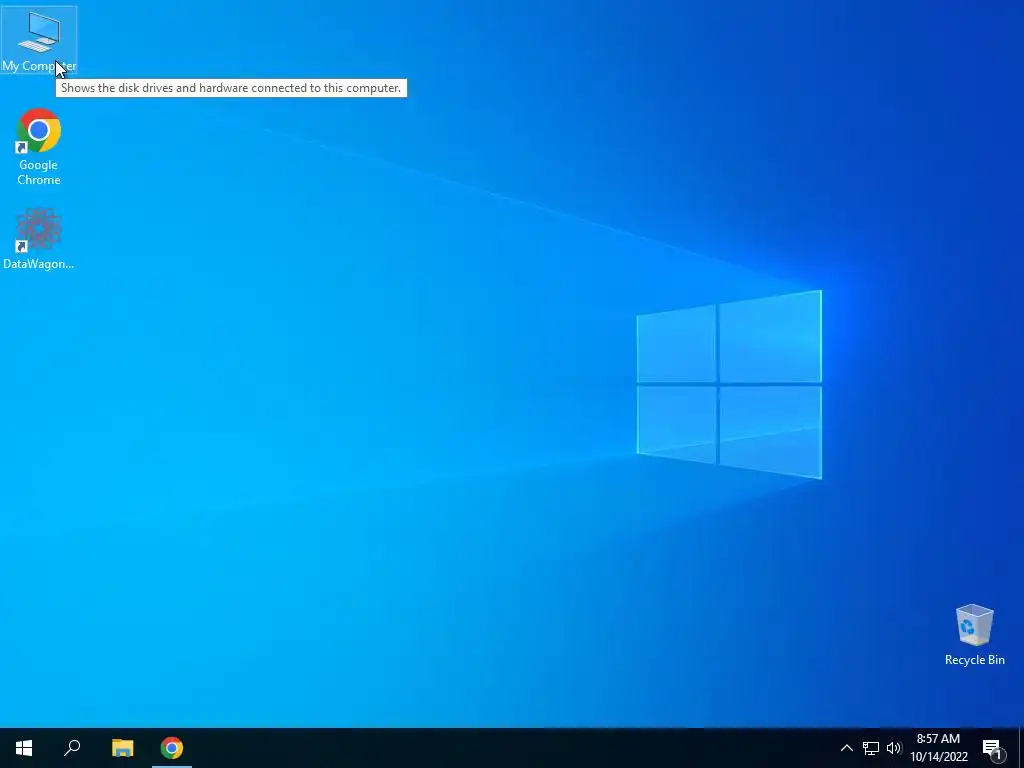
Task: Switch to Chrome in the taskbar
Action: 172,748
